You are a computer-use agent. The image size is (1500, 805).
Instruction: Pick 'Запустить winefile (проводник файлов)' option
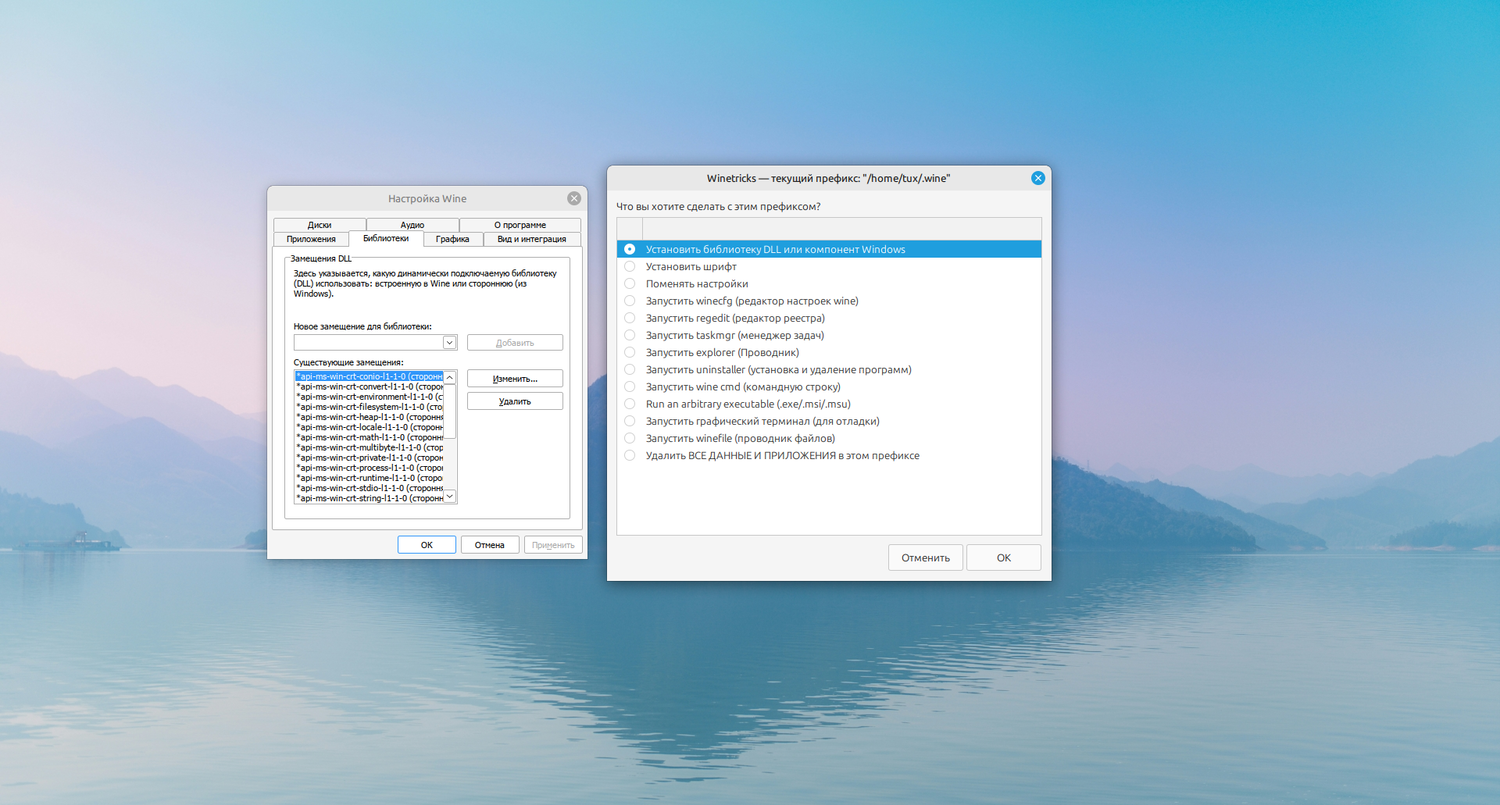[829, 438]
